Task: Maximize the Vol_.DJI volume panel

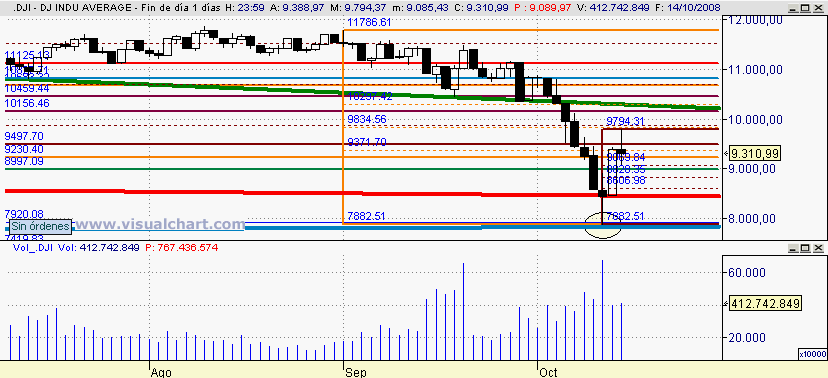Action: click(x=805, y=248)
